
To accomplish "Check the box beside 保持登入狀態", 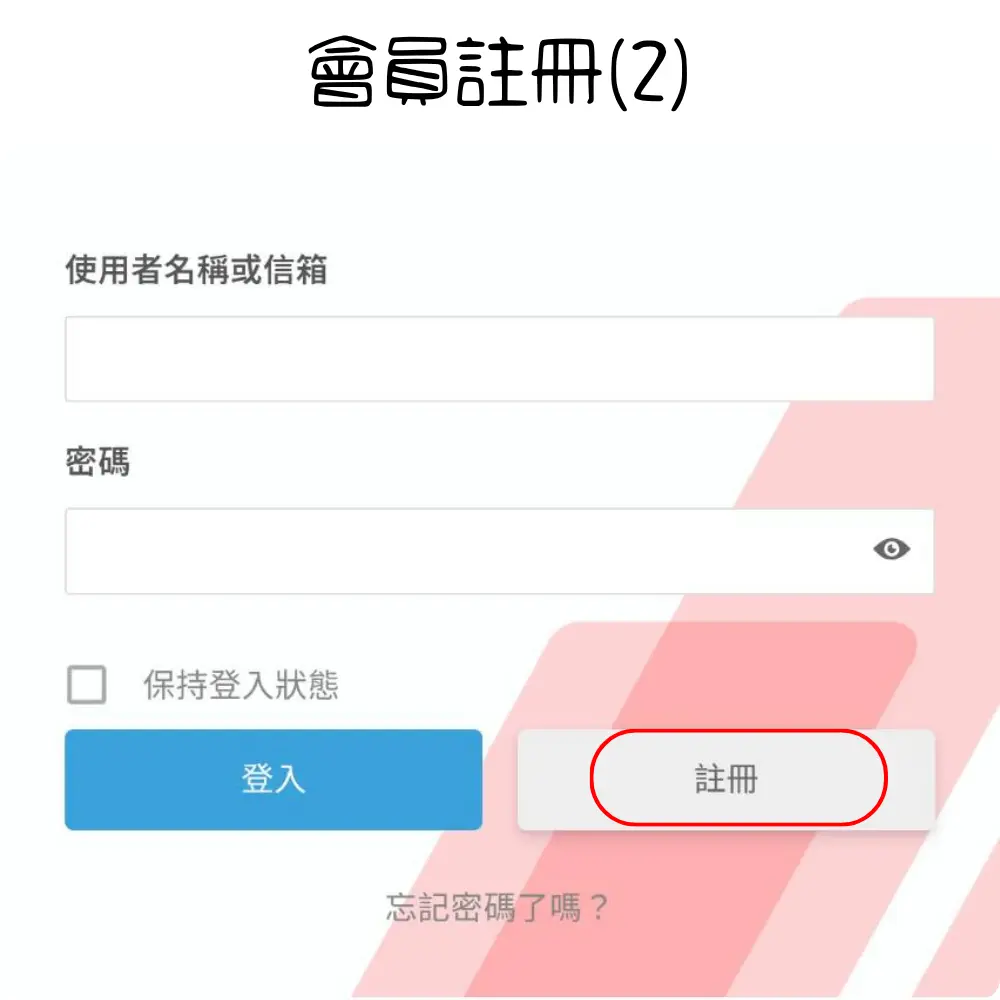I will pyautogui.click(x=86, y=686).
